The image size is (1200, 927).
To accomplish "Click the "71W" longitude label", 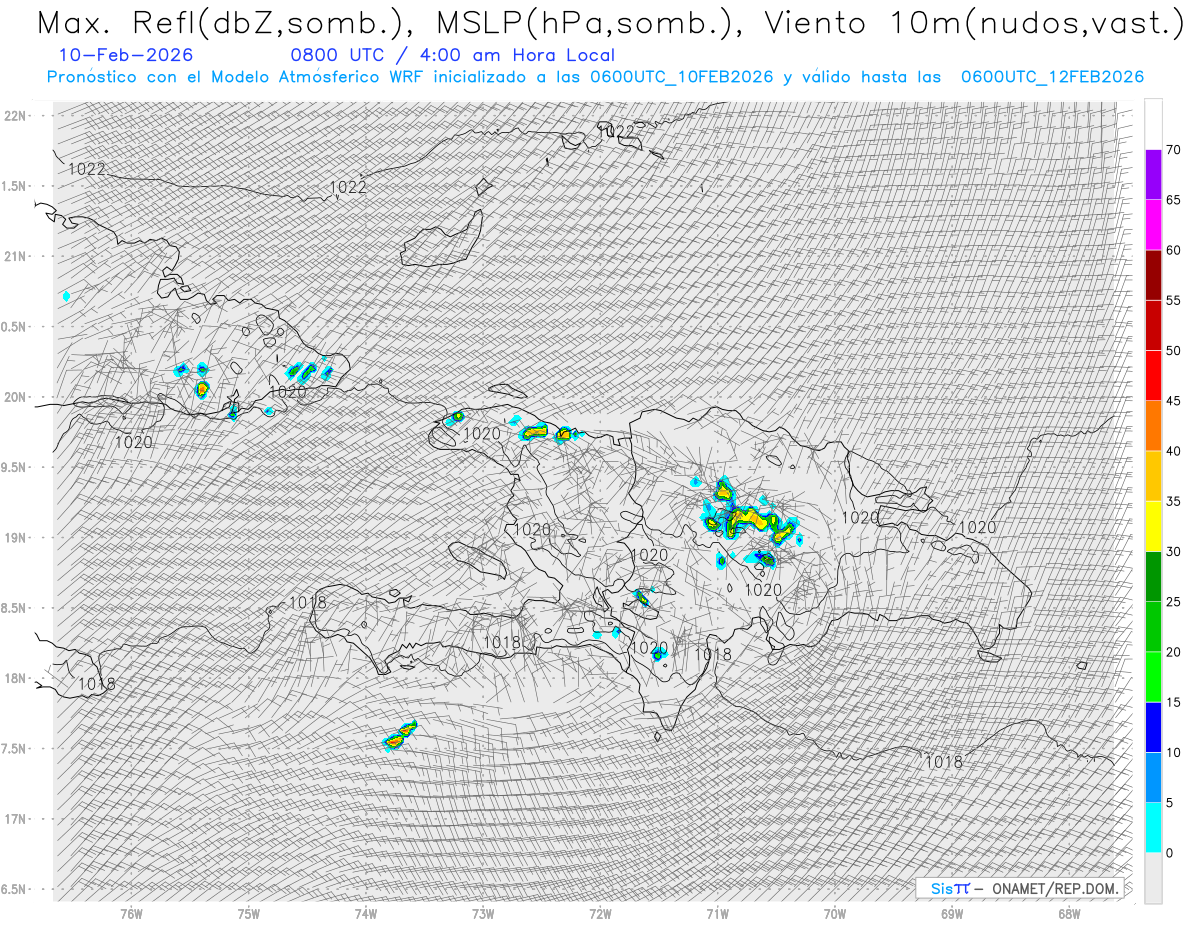I will (717, 914).
